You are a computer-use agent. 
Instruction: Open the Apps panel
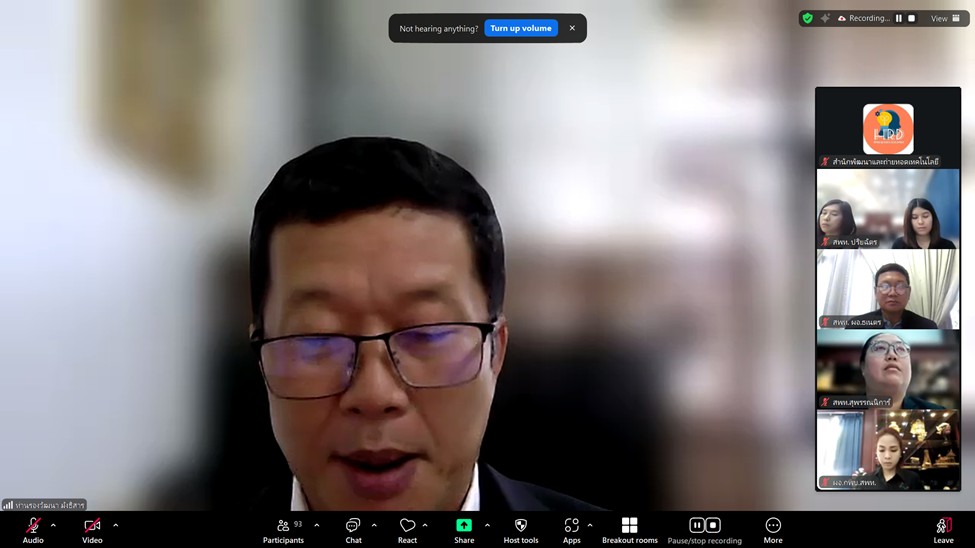click(571, 526)
